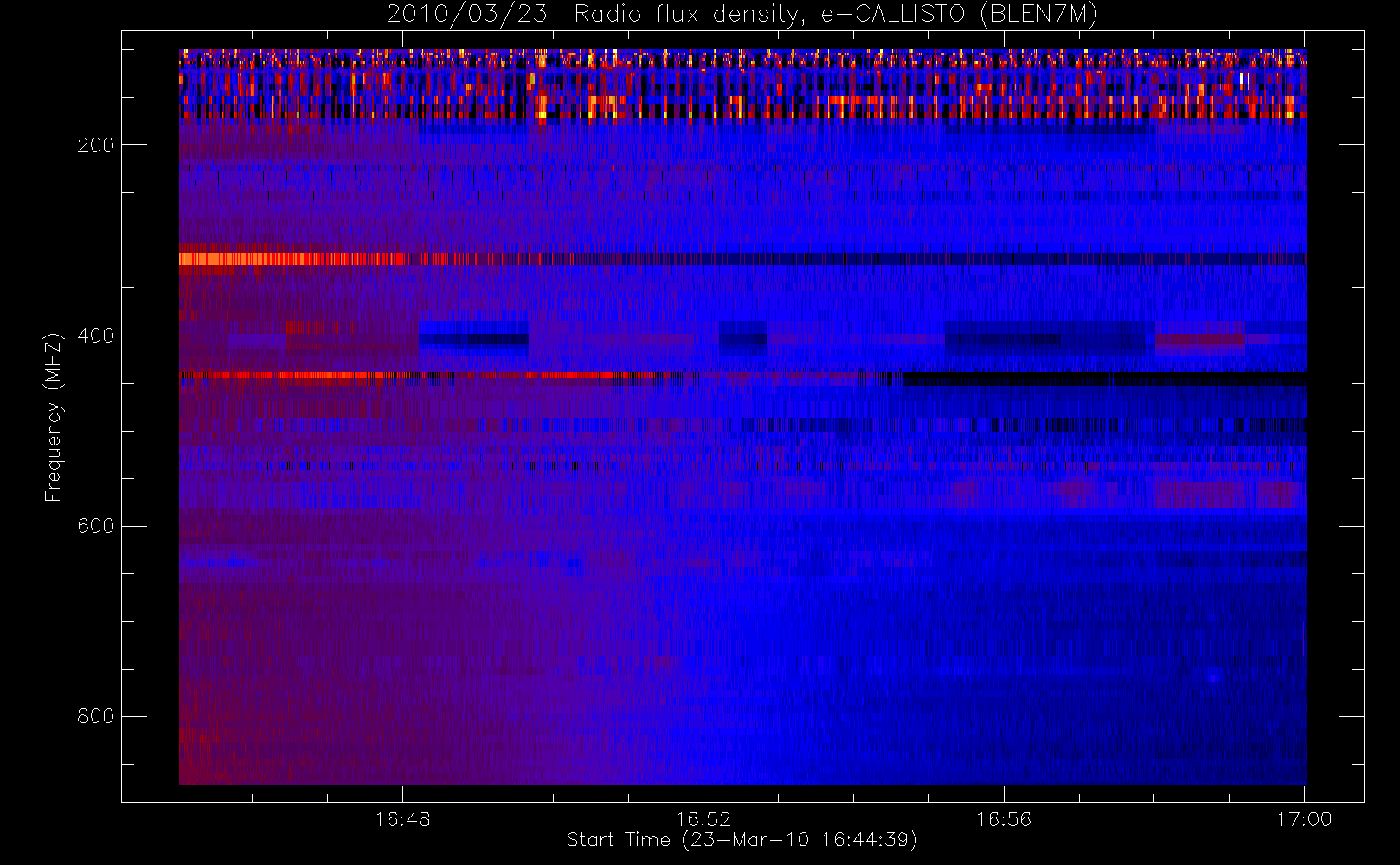Click the time tick label "16:48"
This screenshot has width=1400, height=865.
click(x=402, y=819)
